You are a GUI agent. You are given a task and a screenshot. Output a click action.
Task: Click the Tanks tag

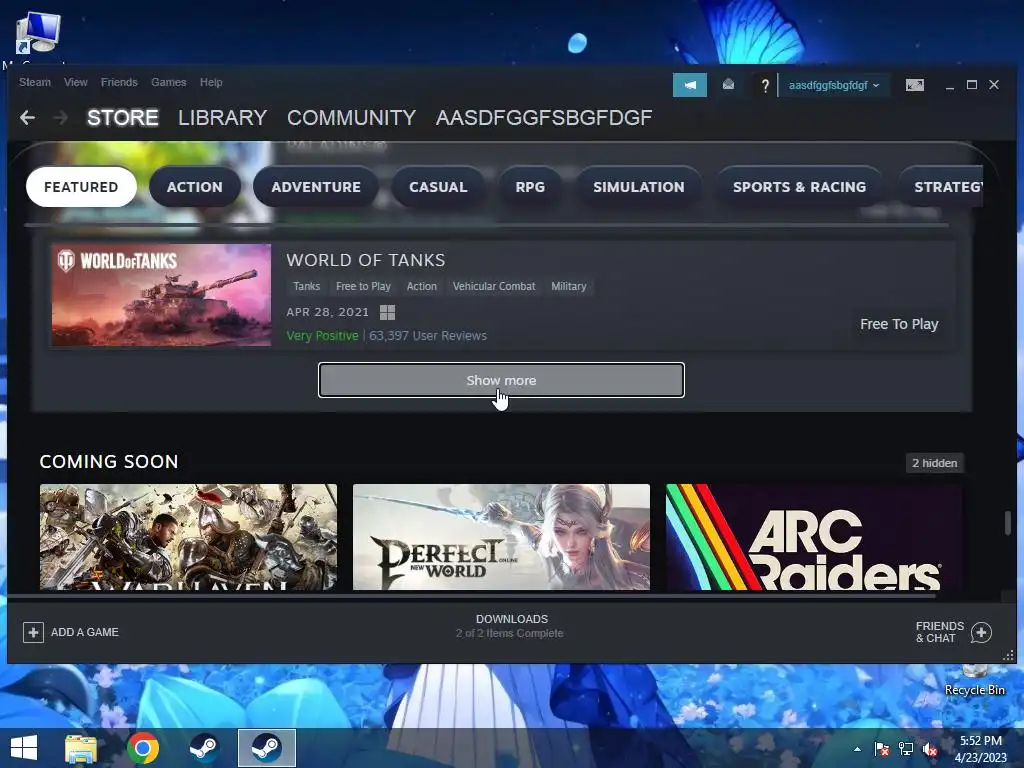pos(306,286)
